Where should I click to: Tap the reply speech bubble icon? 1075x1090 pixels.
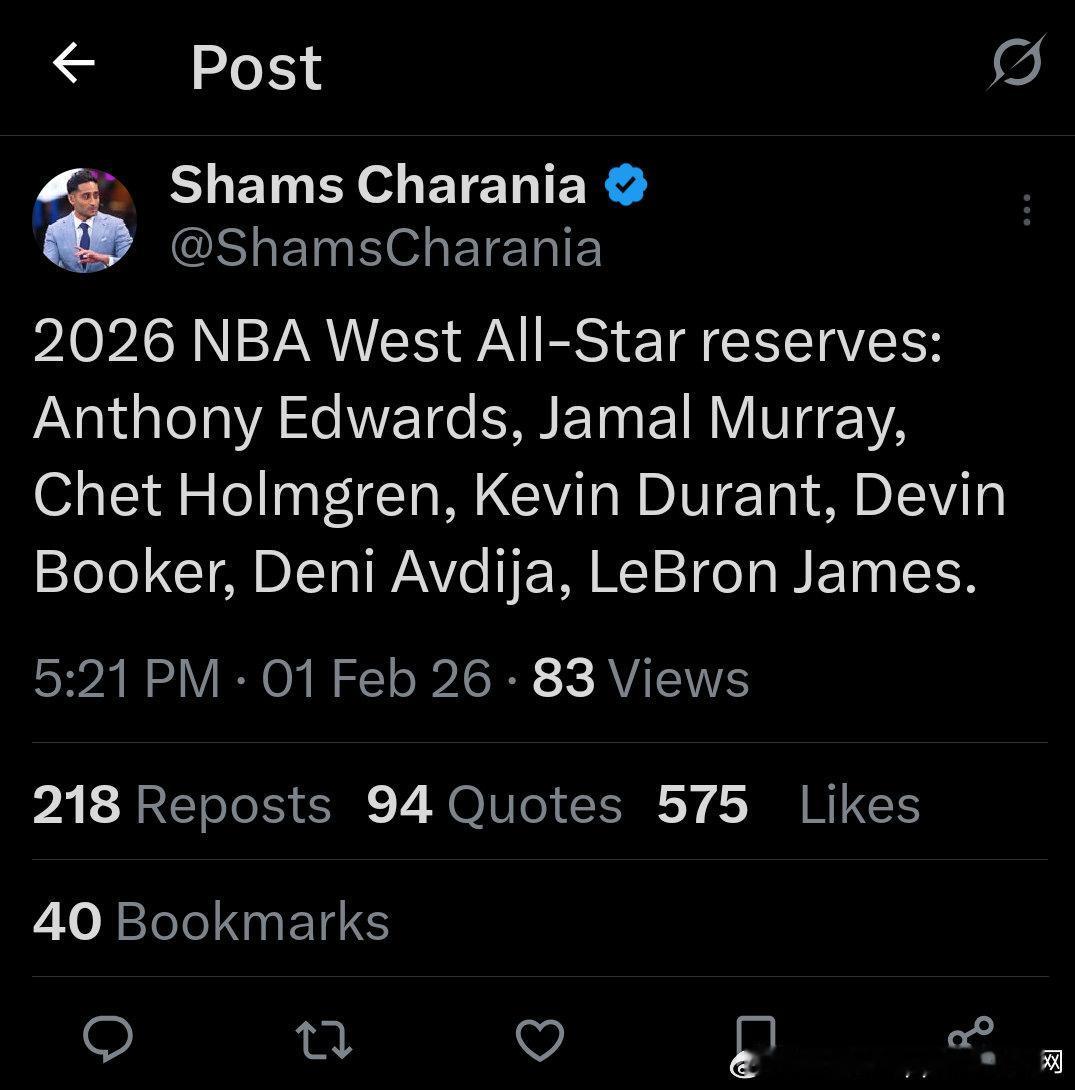(x=107, y=1039)
